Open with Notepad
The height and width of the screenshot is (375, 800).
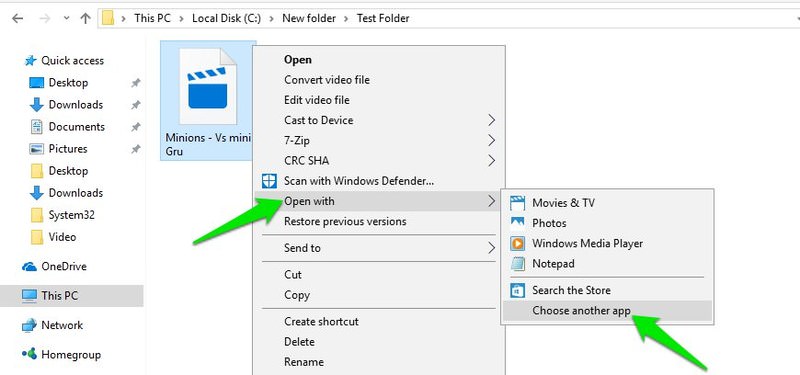tap(607, 264)
